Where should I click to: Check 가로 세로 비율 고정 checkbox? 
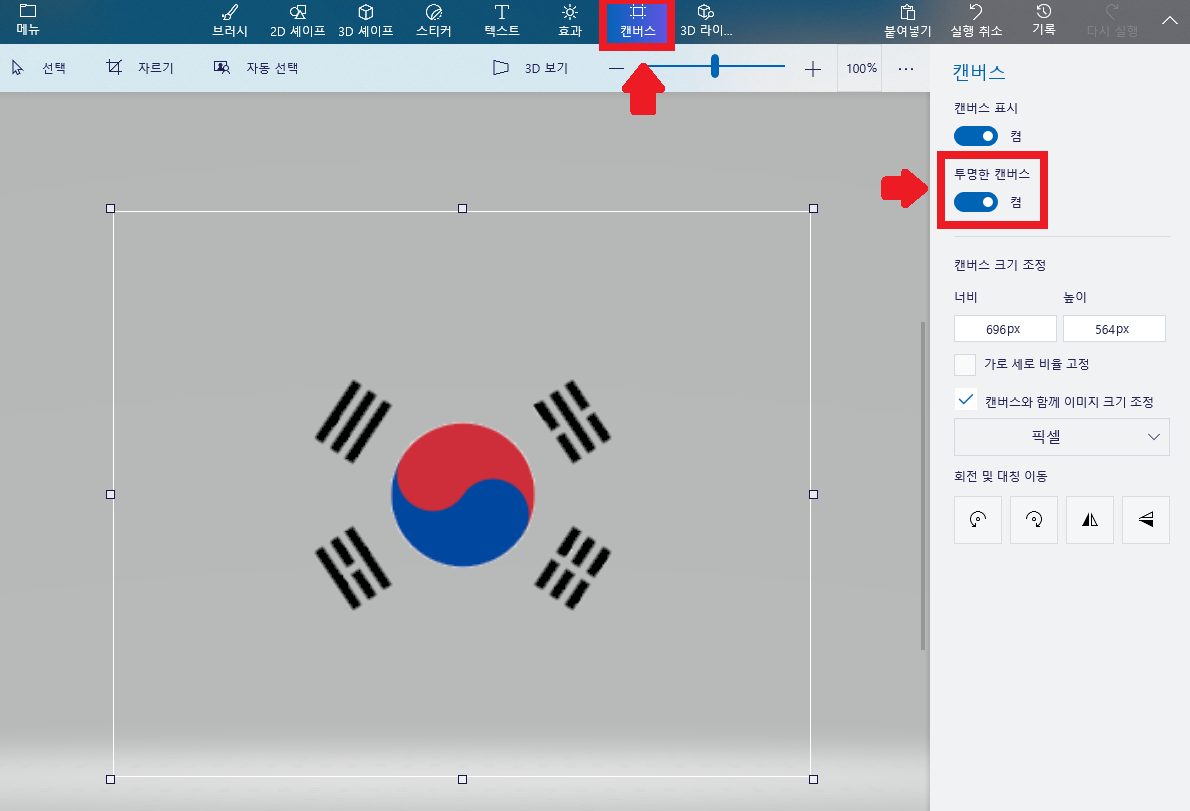[965, 364]
